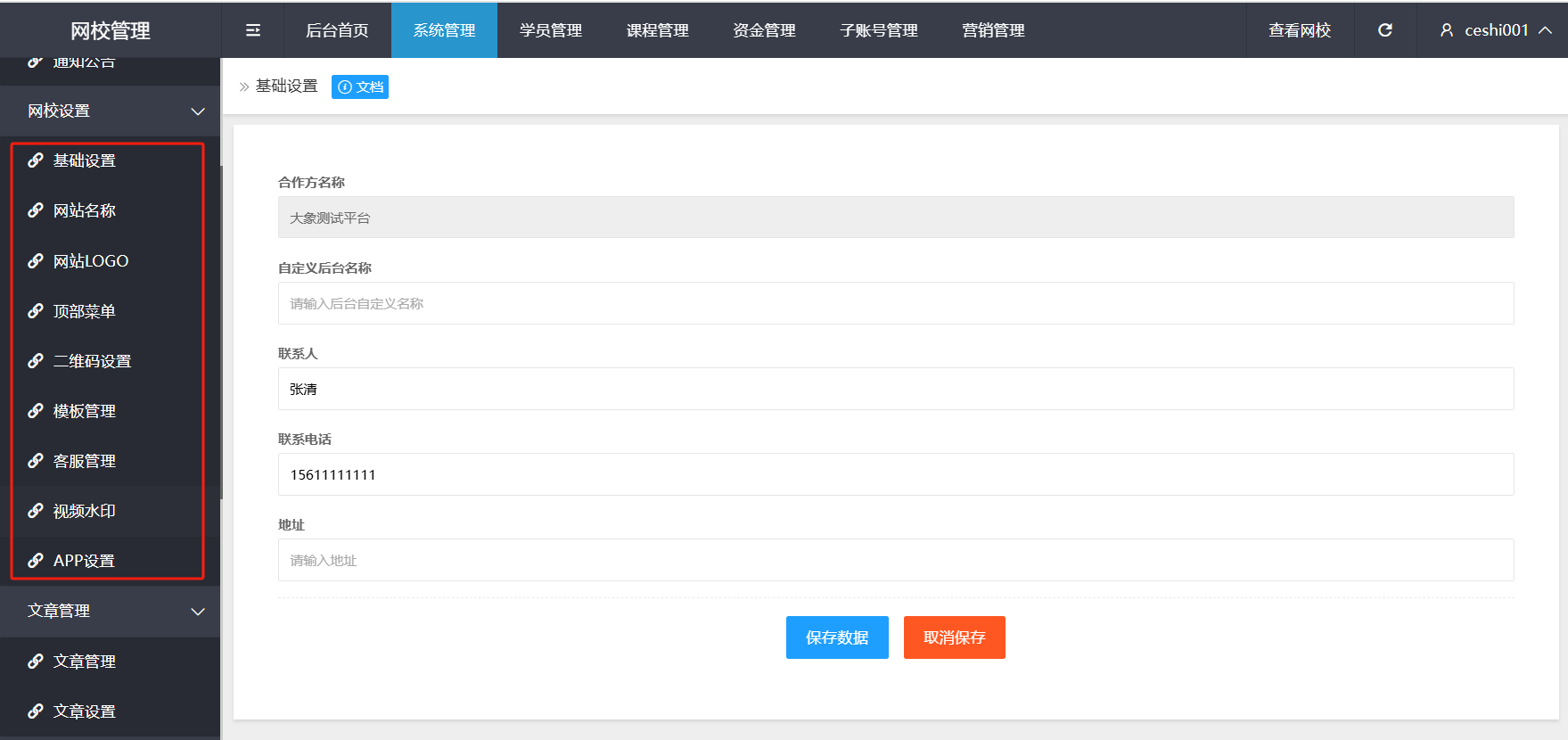Click link icon beside 基础设置
1568x740 pixels.
(x=36, y=160)
